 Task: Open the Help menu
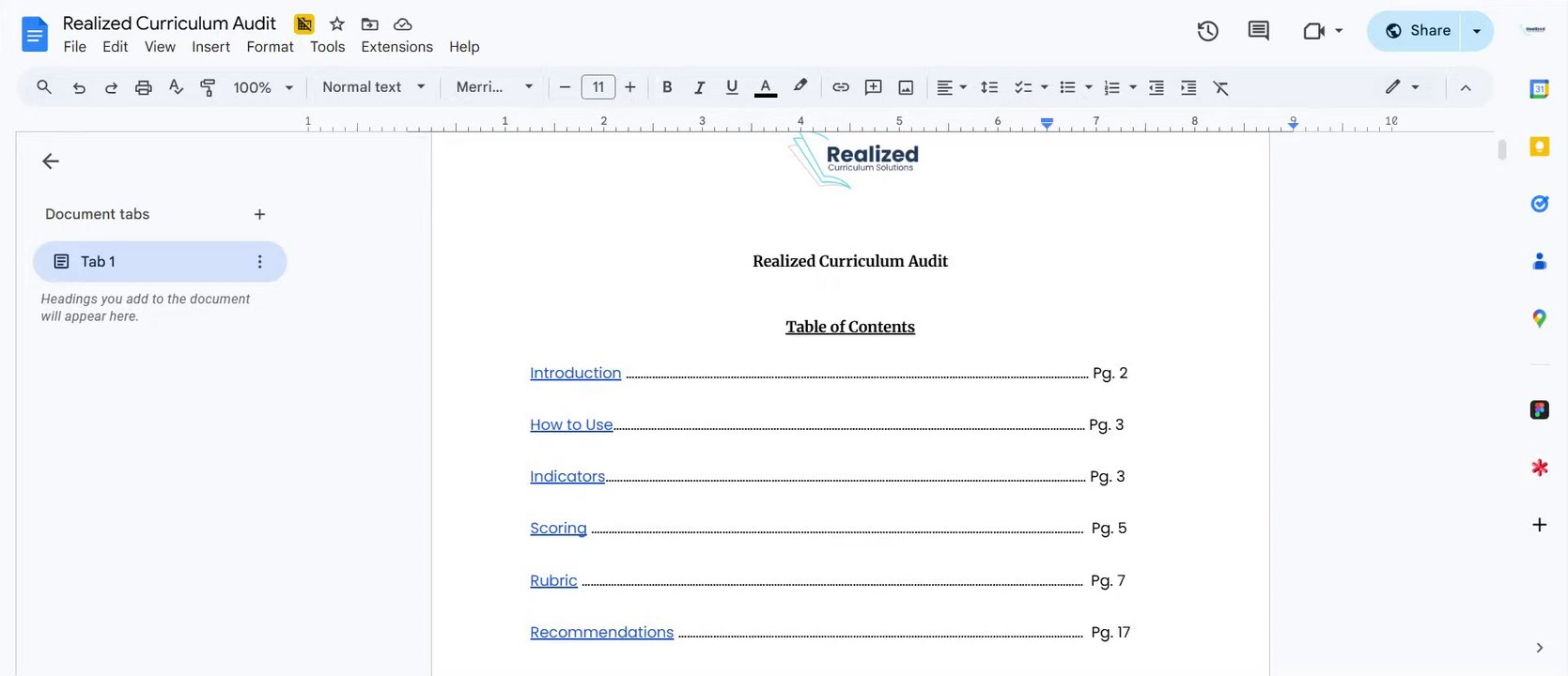(x=464, y=47)
